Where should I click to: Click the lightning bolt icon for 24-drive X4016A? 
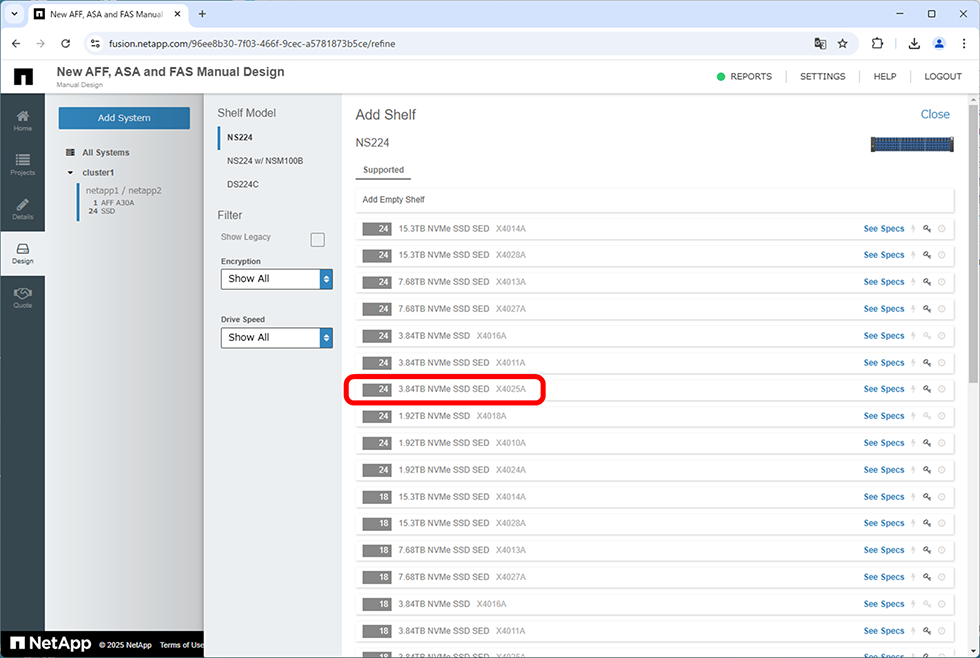click(x=913, y=336)
